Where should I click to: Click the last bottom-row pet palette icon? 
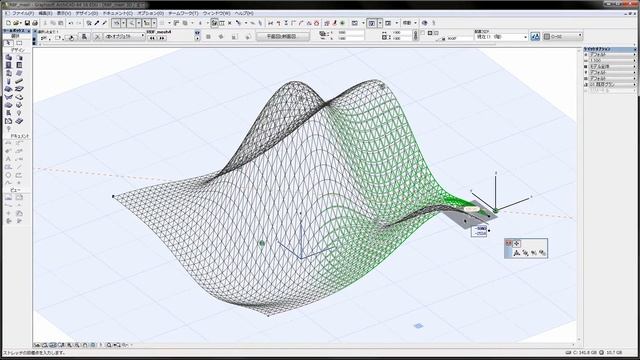542,253
